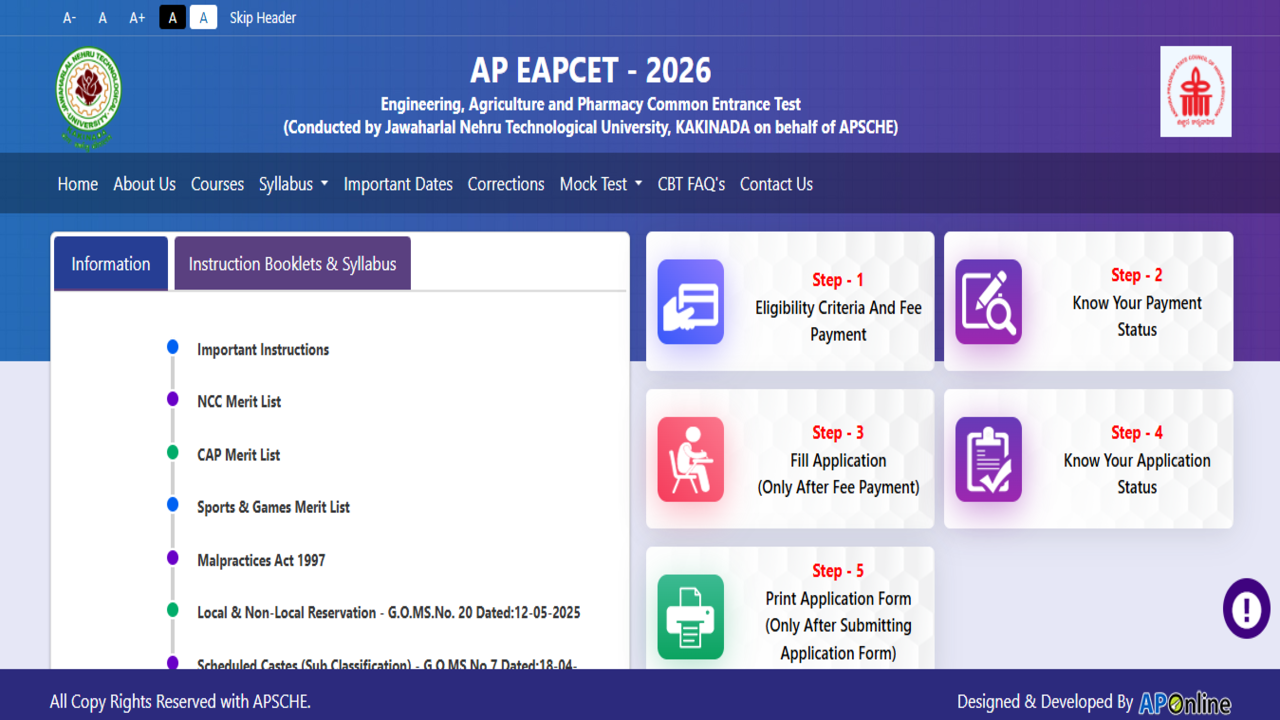
Task: Expand the Mock Test dropdown menu
Action: click(x=600, y=184)
